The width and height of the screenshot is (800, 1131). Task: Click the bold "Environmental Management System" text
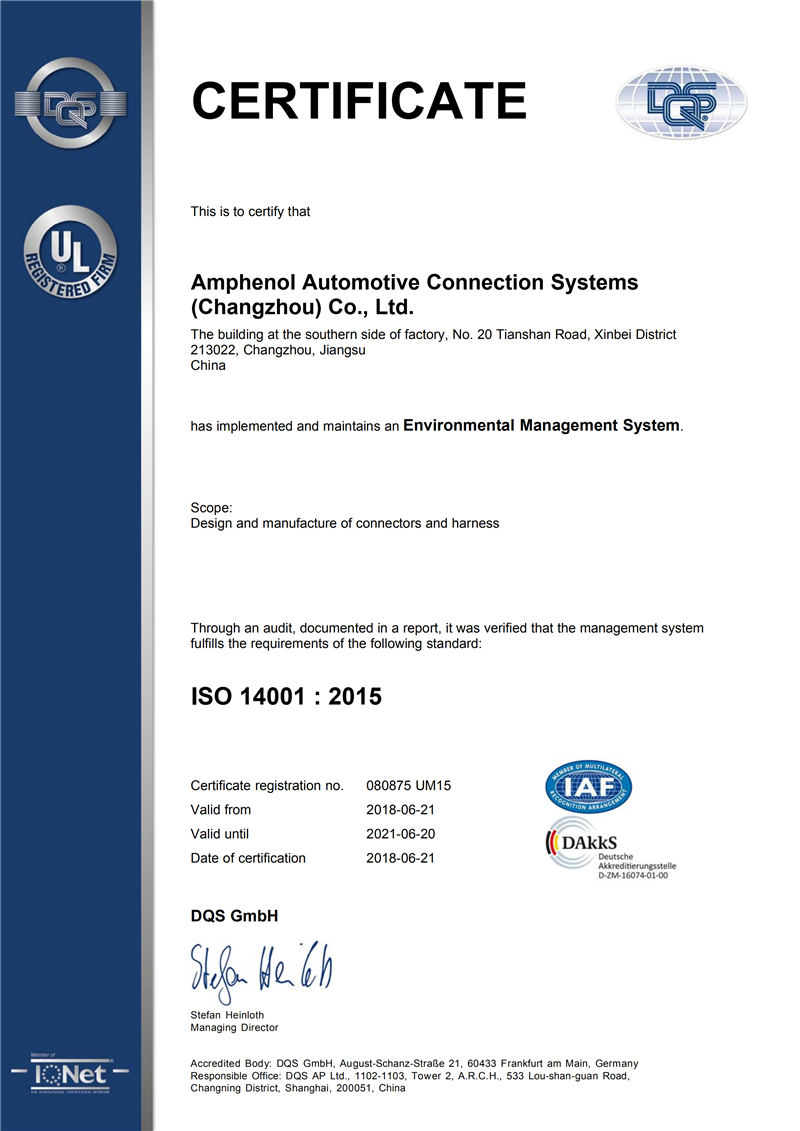[541, 426]
